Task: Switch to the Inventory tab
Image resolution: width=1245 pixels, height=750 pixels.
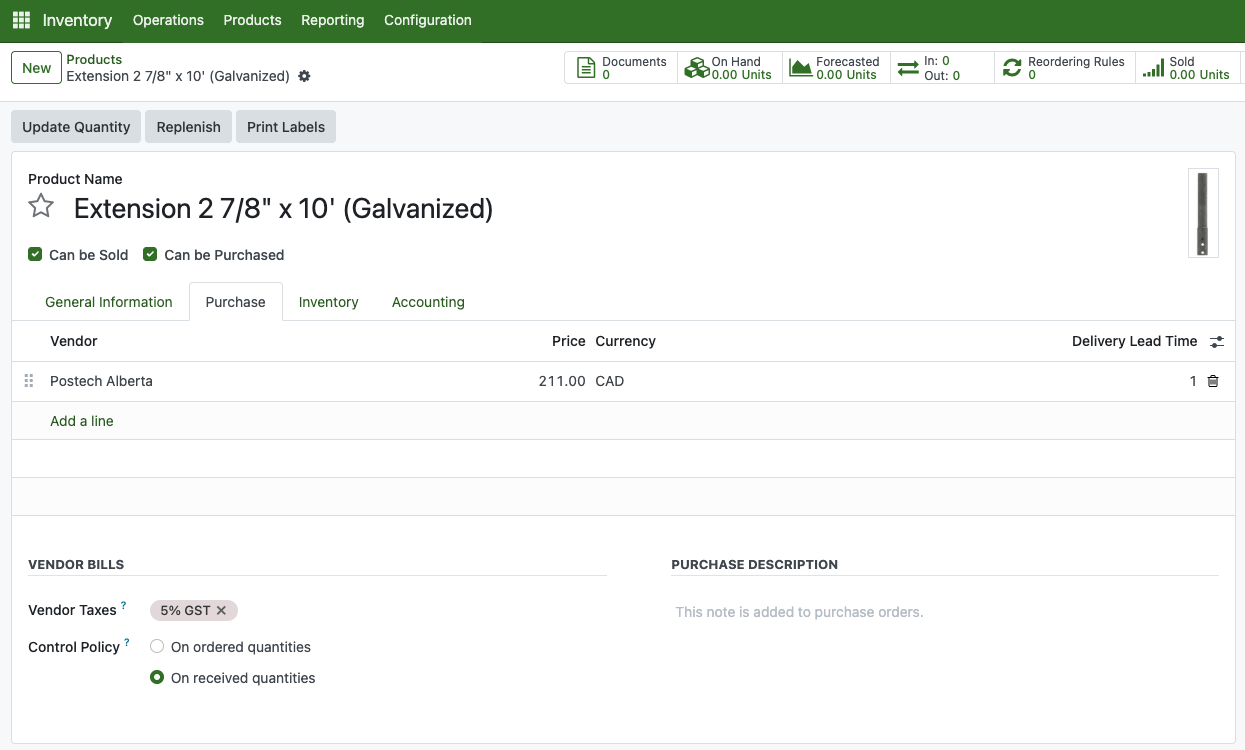Action: tap(328, 302)
